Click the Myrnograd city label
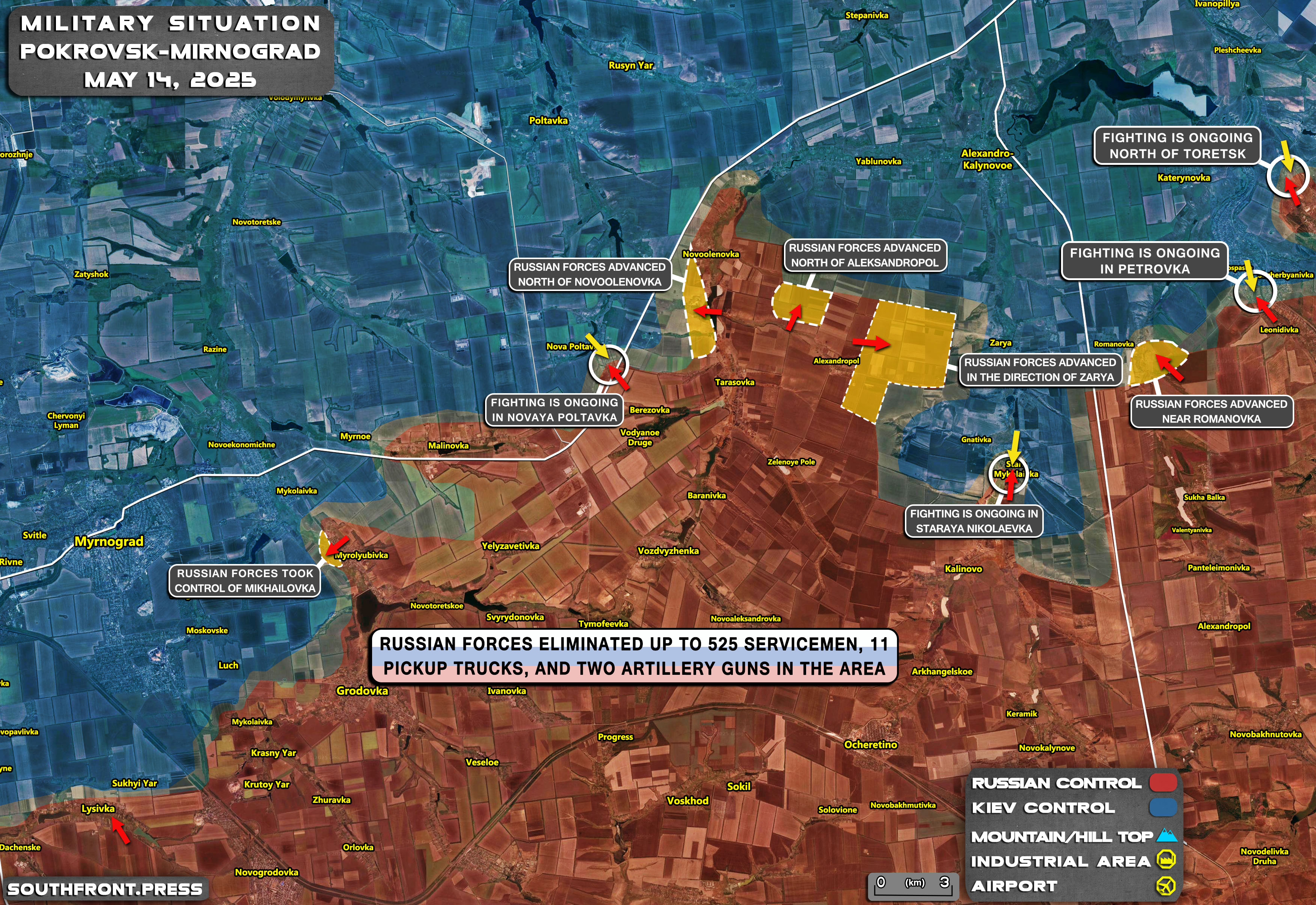The width and height of the screenshot is (1316, 905). [109, 541]
